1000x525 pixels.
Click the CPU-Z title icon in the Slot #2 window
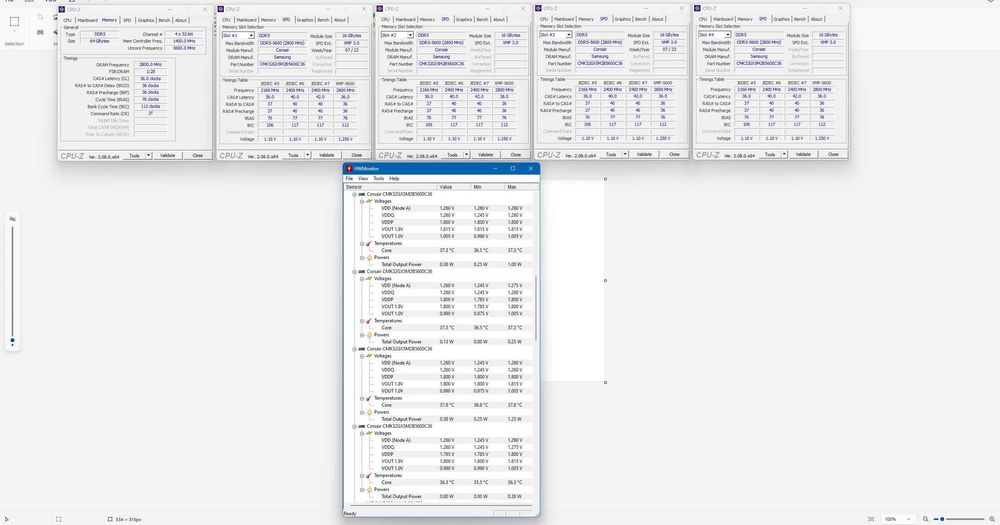pyautogui.click(x=380, y=9)
